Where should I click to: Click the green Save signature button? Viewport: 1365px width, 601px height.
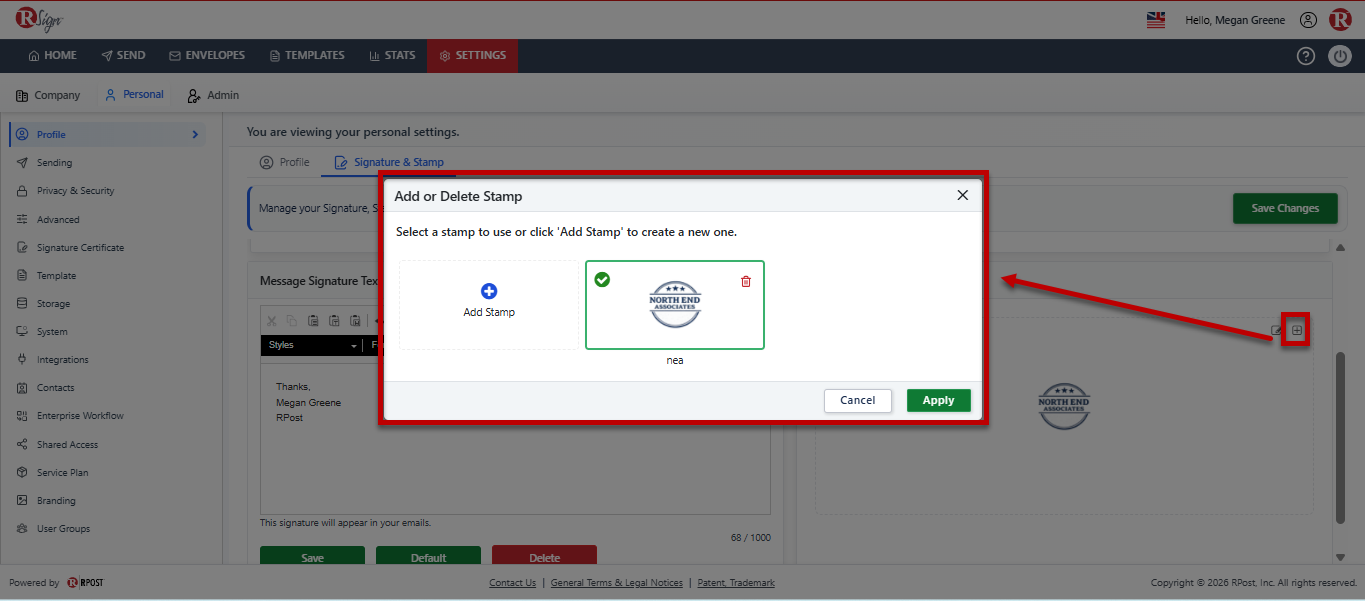click(x=312, y=557)
